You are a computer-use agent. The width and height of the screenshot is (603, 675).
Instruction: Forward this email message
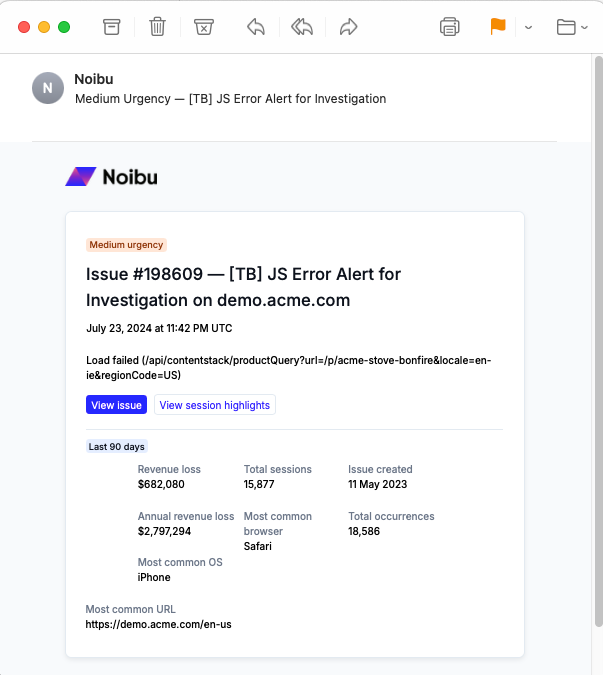[348, 27]
